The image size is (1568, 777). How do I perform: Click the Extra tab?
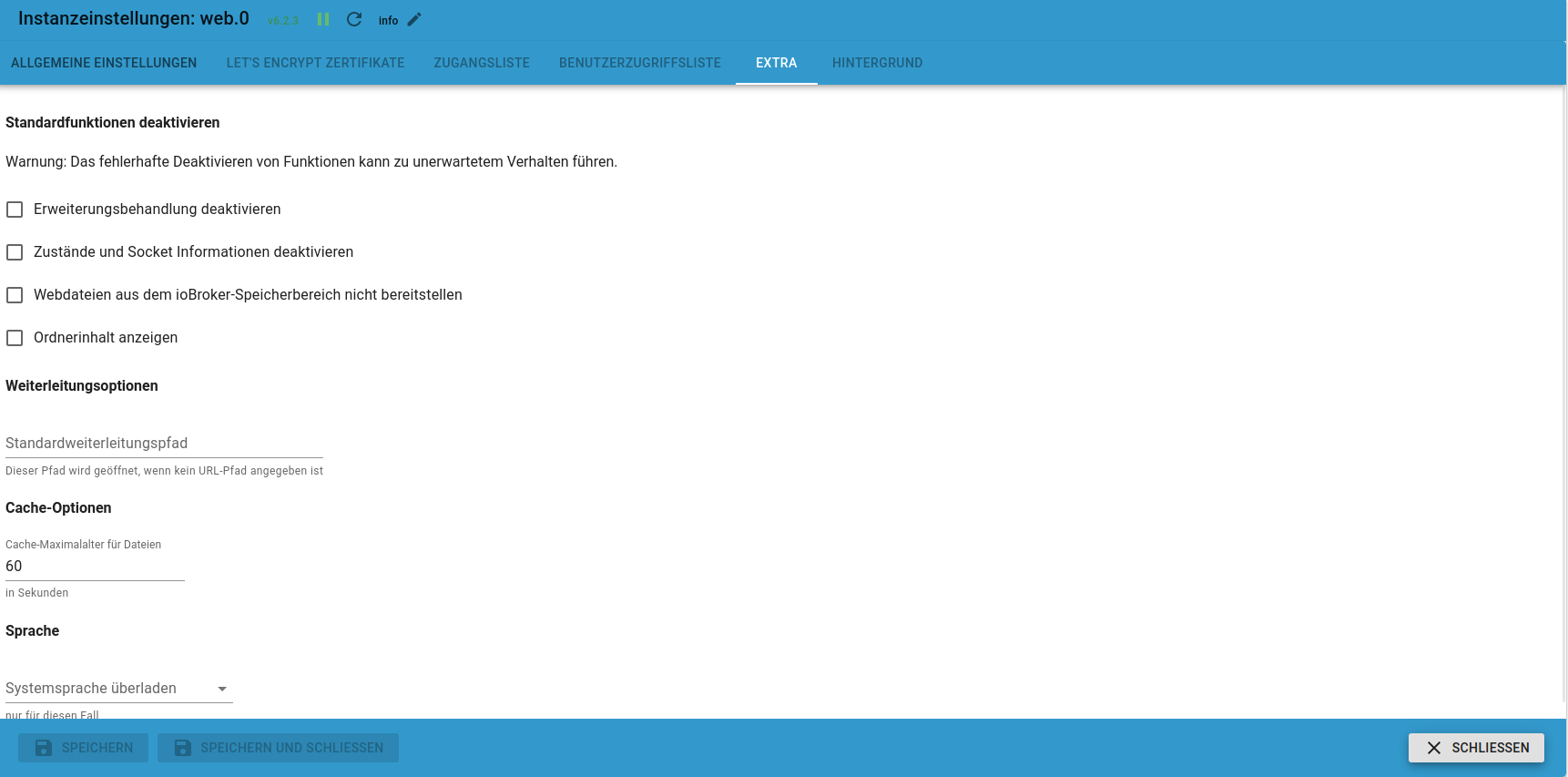click(x=776, y=63)
